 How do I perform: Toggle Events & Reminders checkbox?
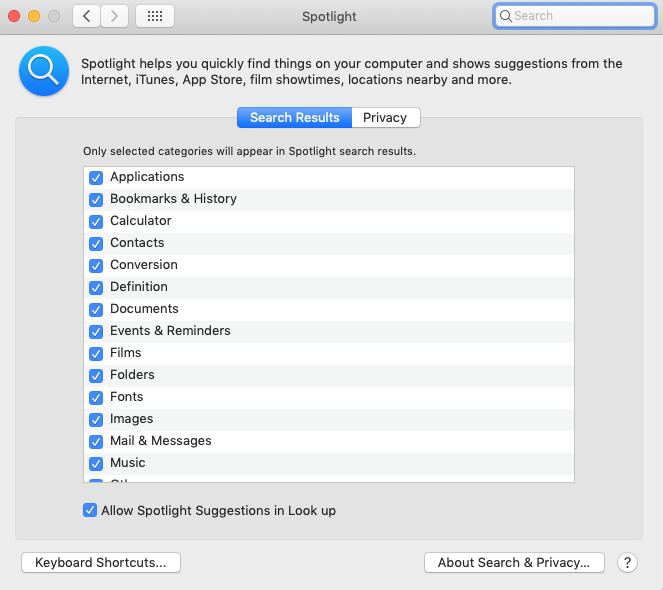[x=96, y=332]
